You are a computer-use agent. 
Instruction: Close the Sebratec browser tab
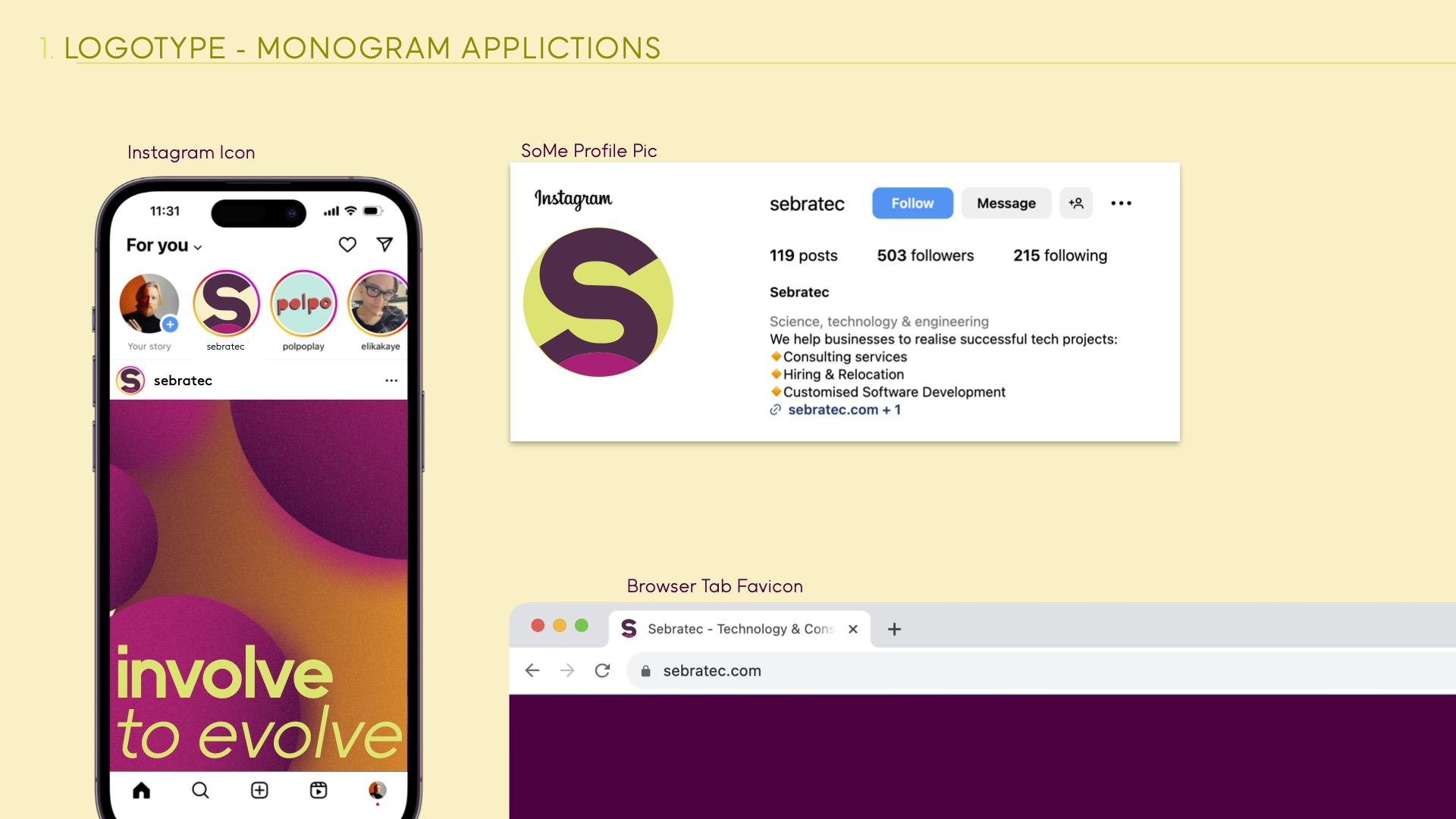(x=853, y=629)
